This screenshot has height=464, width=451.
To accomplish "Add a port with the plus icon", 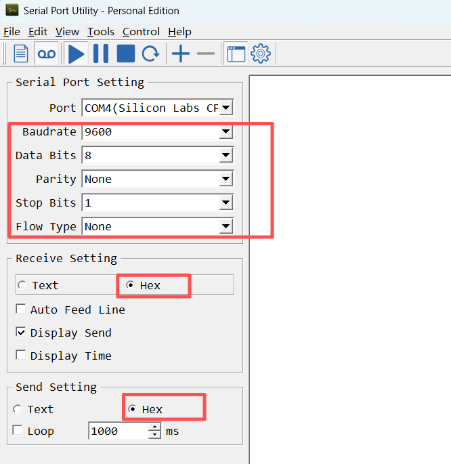I will coord(181,53).
